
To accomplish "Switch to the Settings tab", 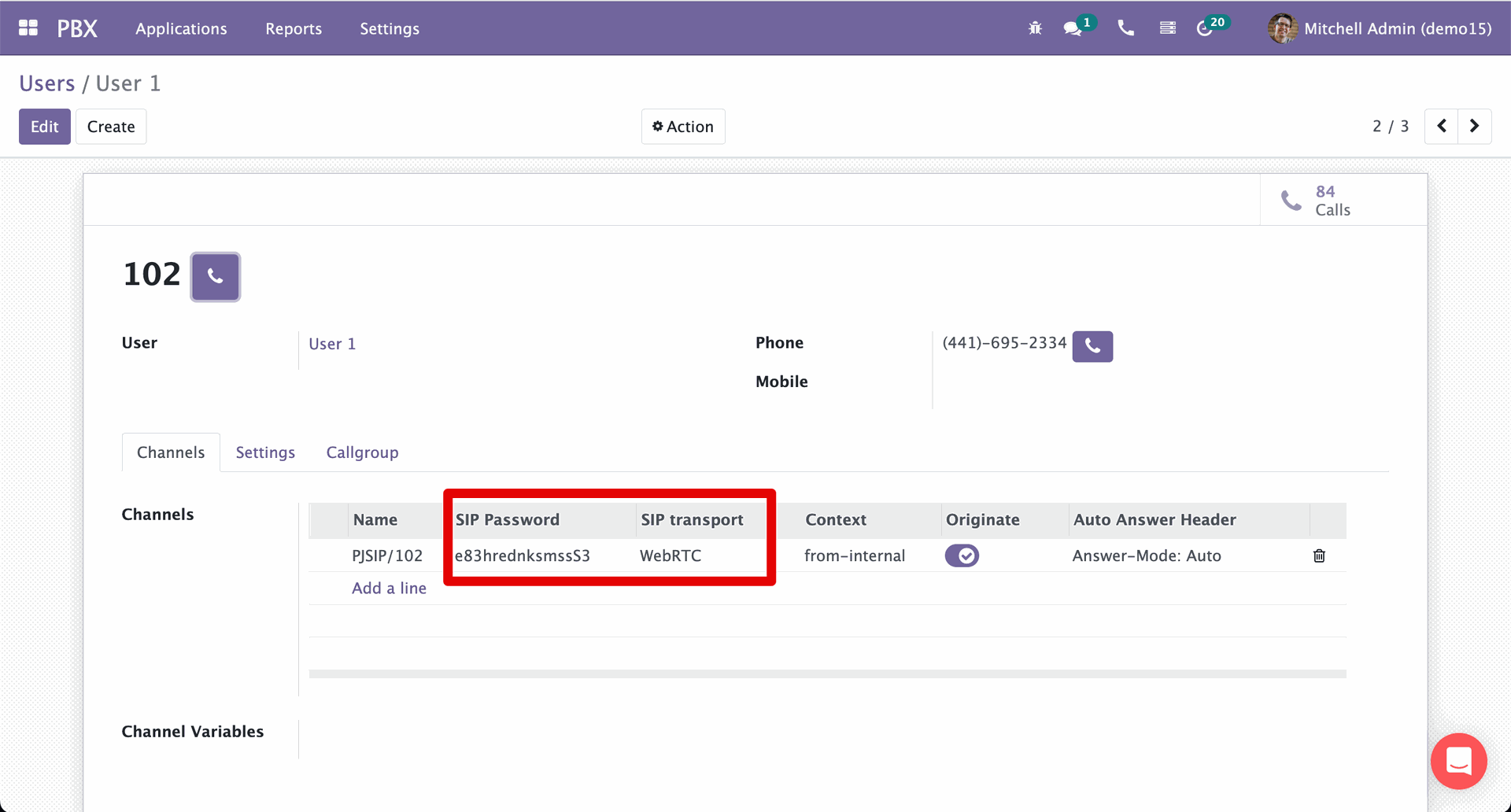I will 265,452.
